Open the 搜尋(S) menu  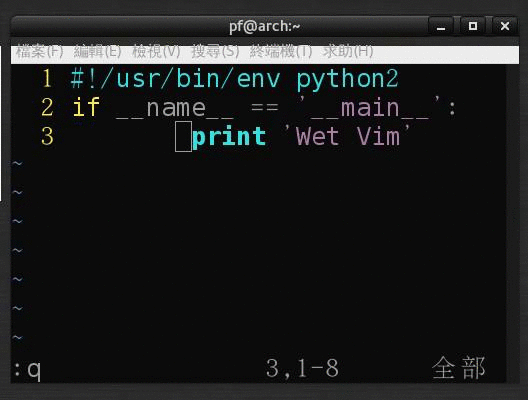(215, 51)
